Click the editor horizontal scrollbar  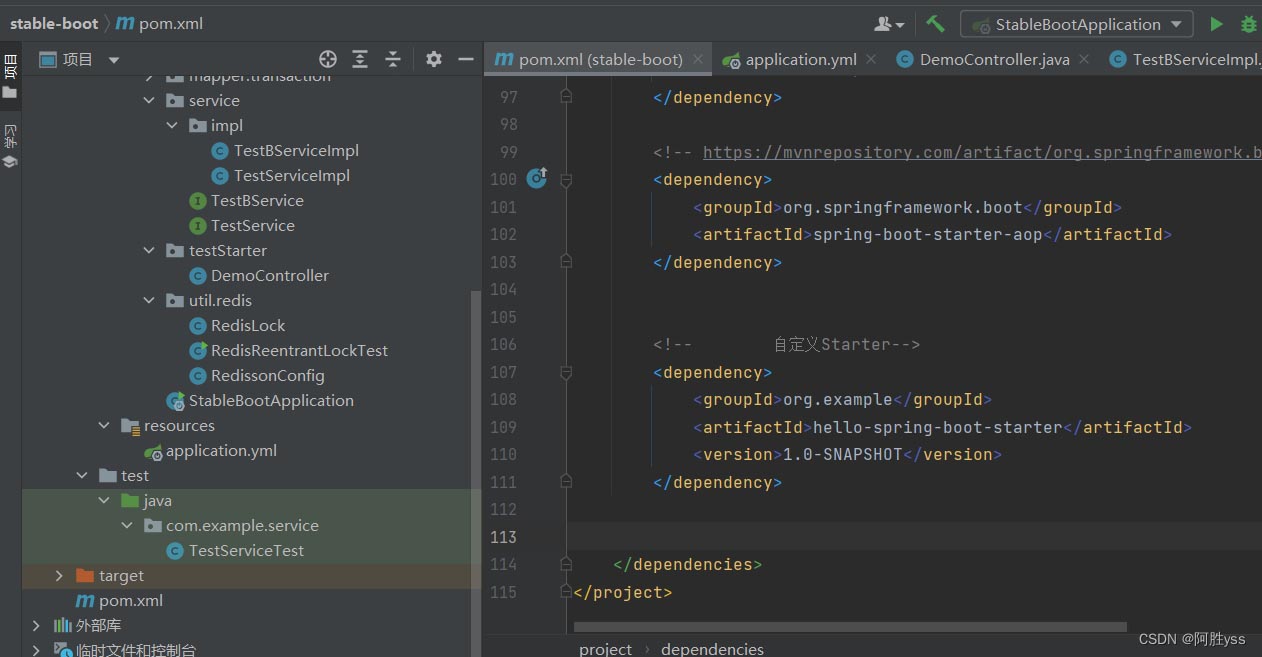click(x=850, y=628)
